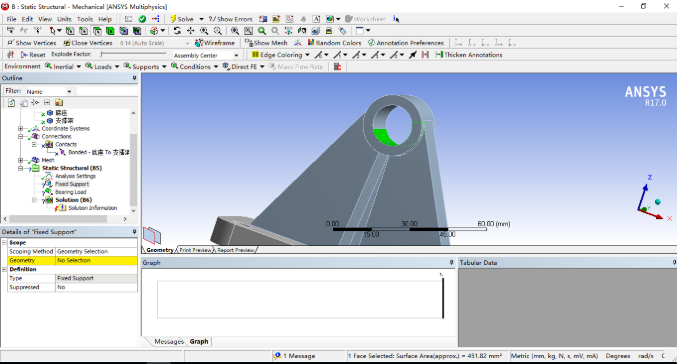677x364 pixels.
Task: Switch to the Report Preview tab
Action: click(x=235, y=250)
